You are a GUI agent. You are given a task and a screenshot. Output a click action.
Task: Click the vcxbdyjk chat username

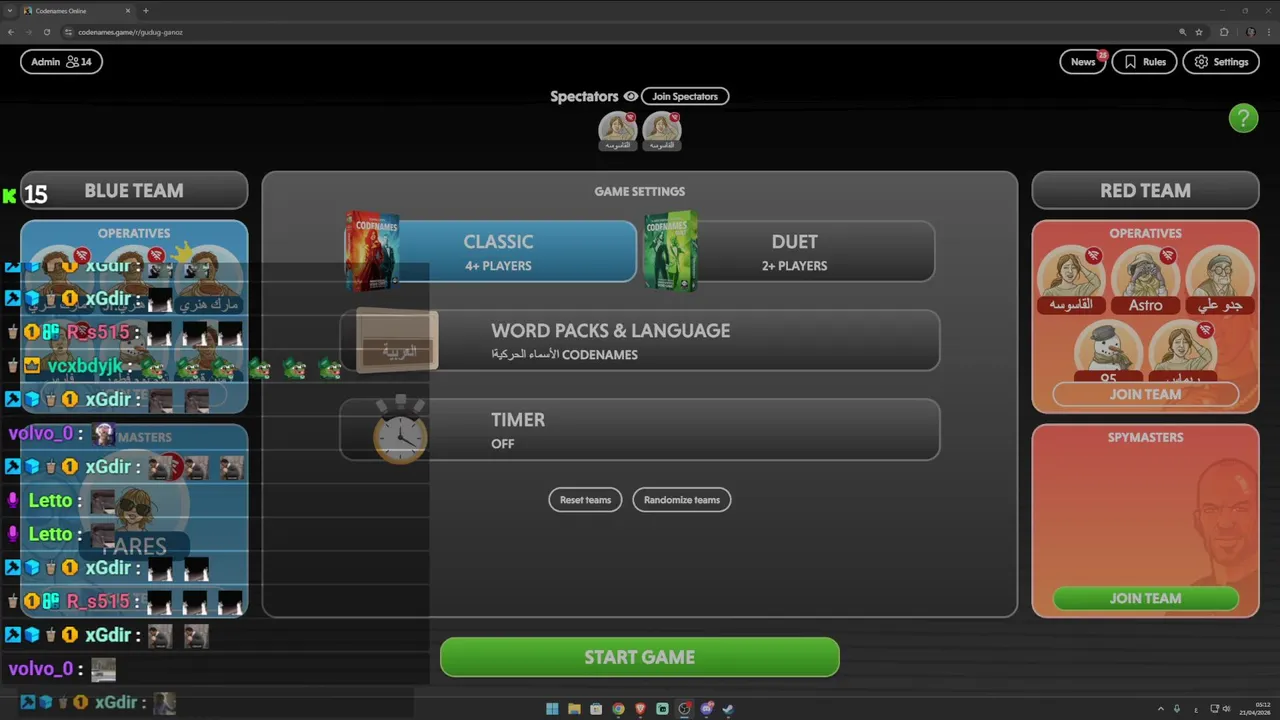(x=85, y=366)
